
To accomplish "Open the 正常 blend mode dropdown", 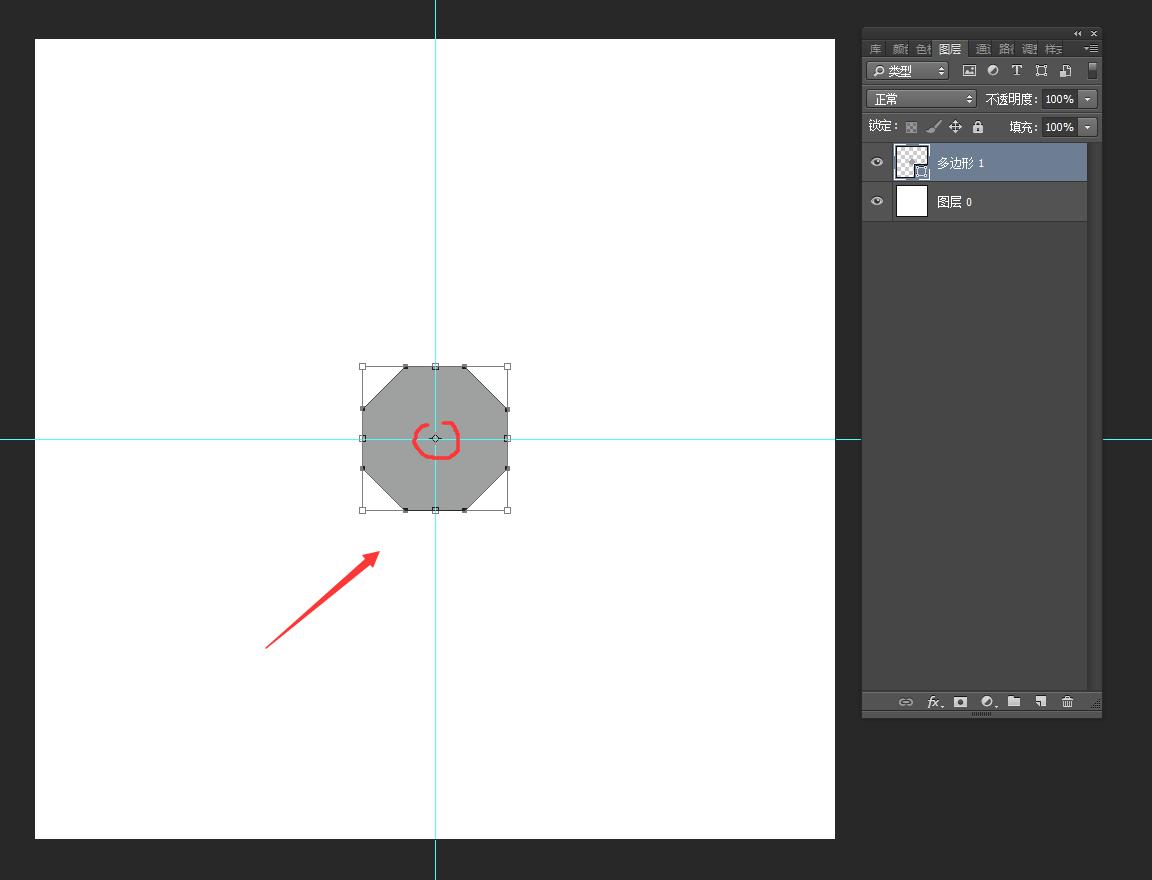I will 921,99.
